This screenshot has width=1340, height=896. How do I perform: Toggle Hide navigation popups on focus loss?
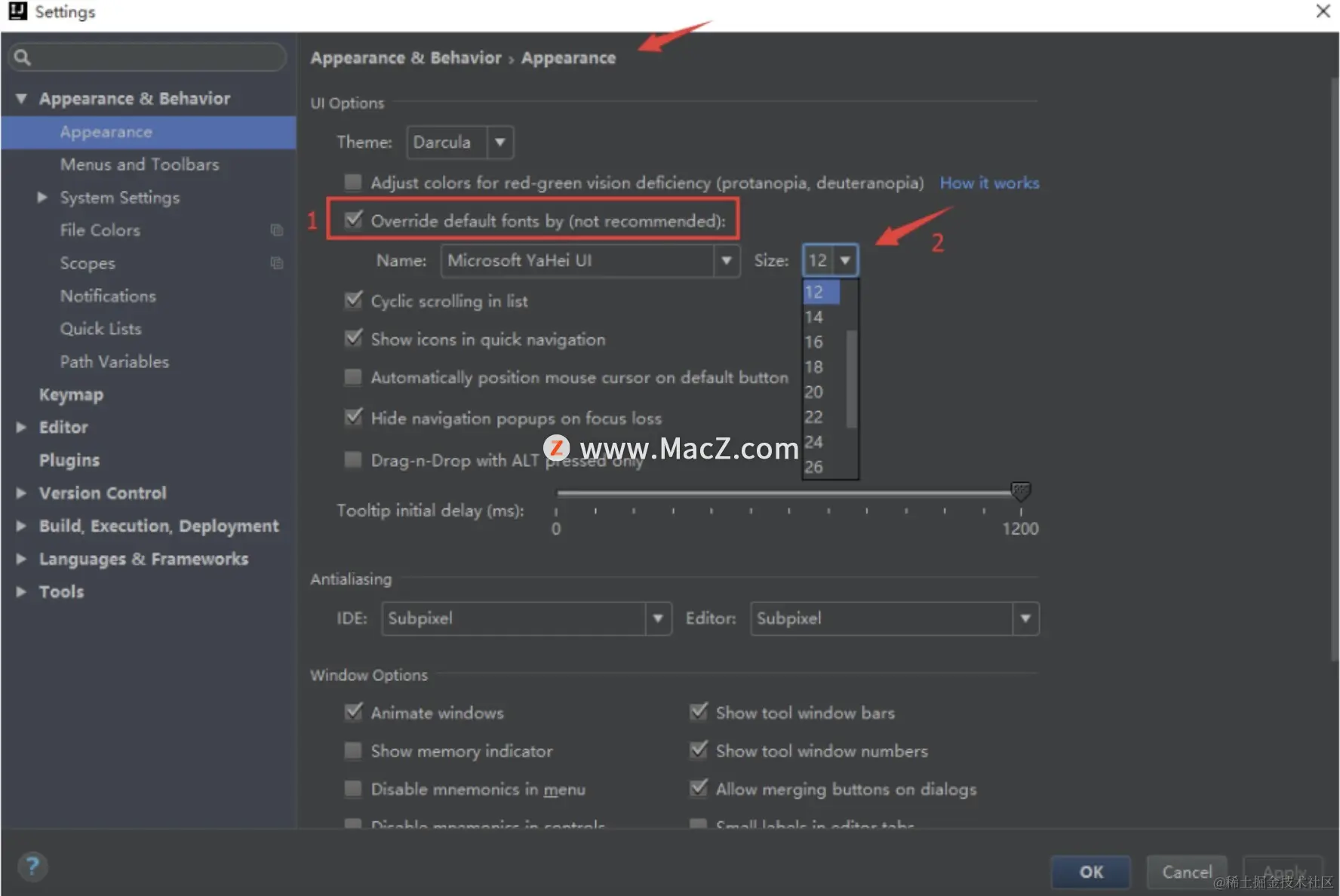[352, 417]
